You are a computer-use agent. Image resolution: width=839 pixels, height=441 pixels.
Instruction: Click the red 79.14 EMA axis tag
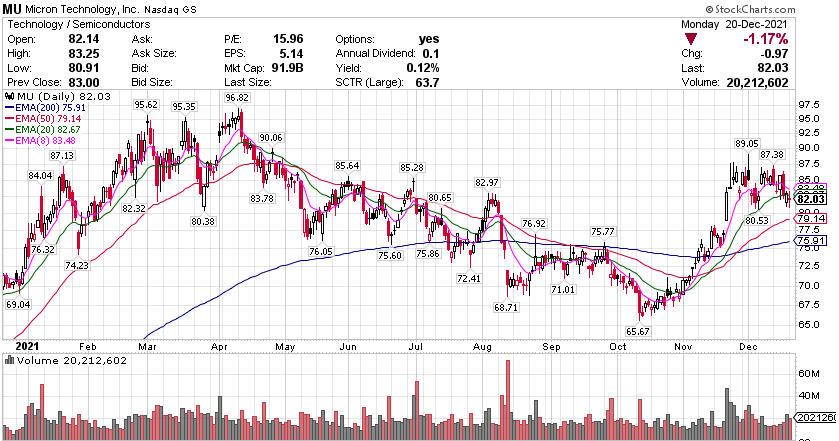[812, 218]
